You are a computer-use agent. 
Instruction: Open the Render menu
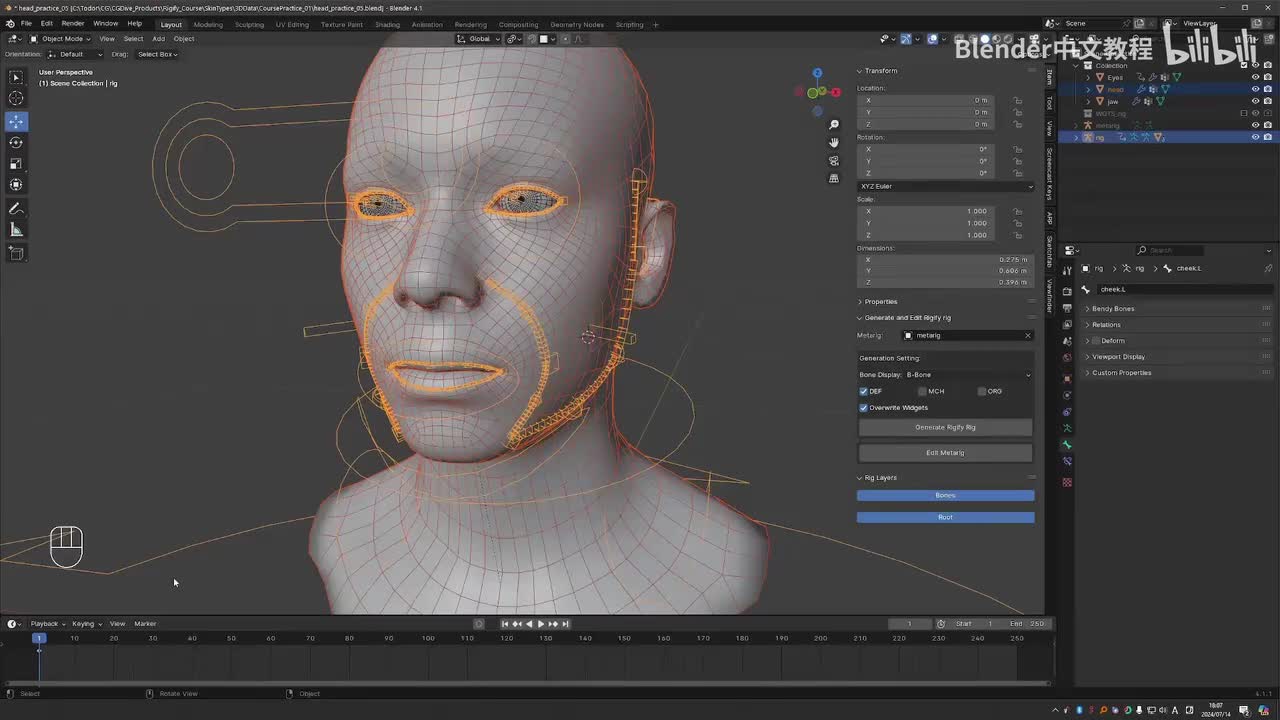pos(73,23)
